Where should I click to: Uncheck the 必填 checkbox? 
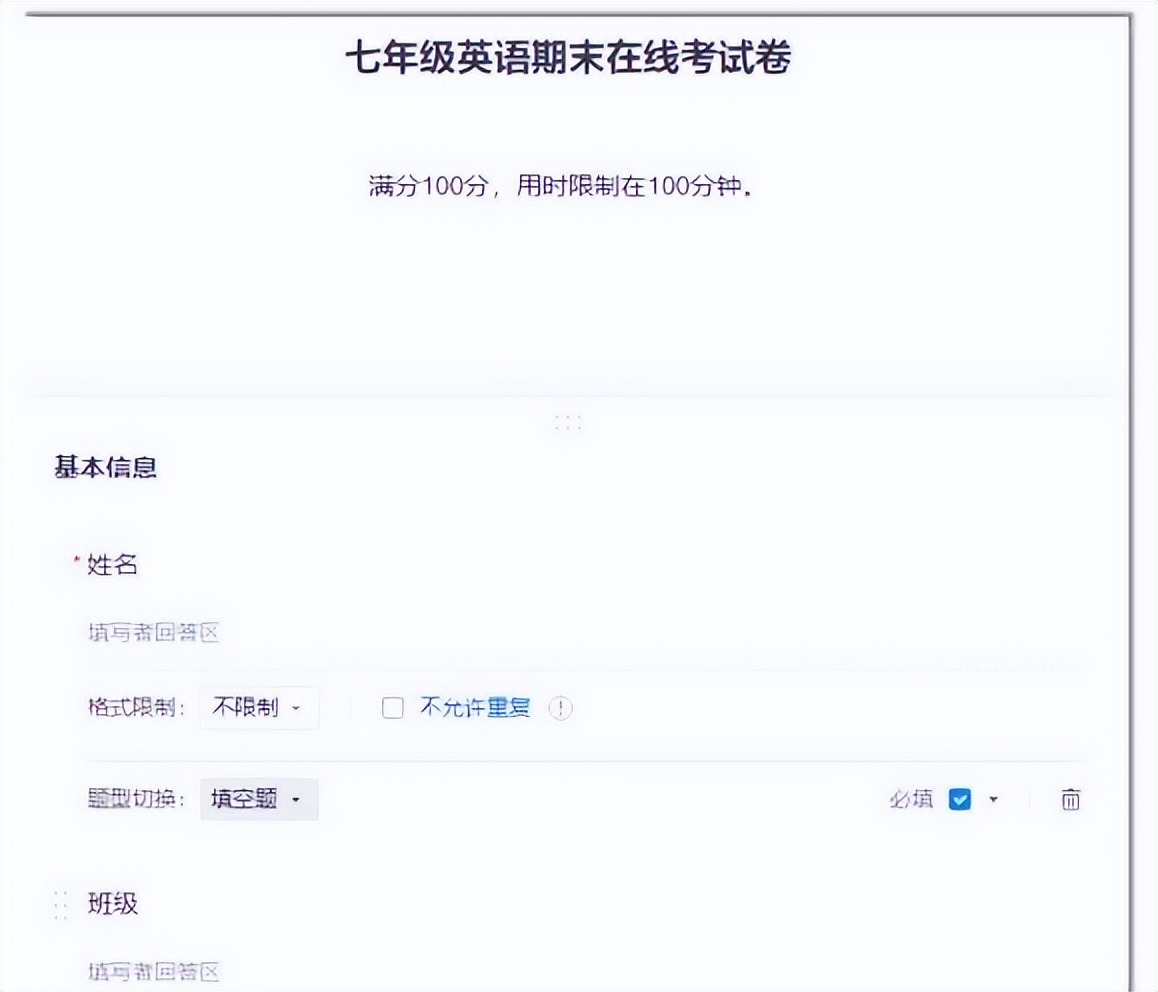pos(959,799)
